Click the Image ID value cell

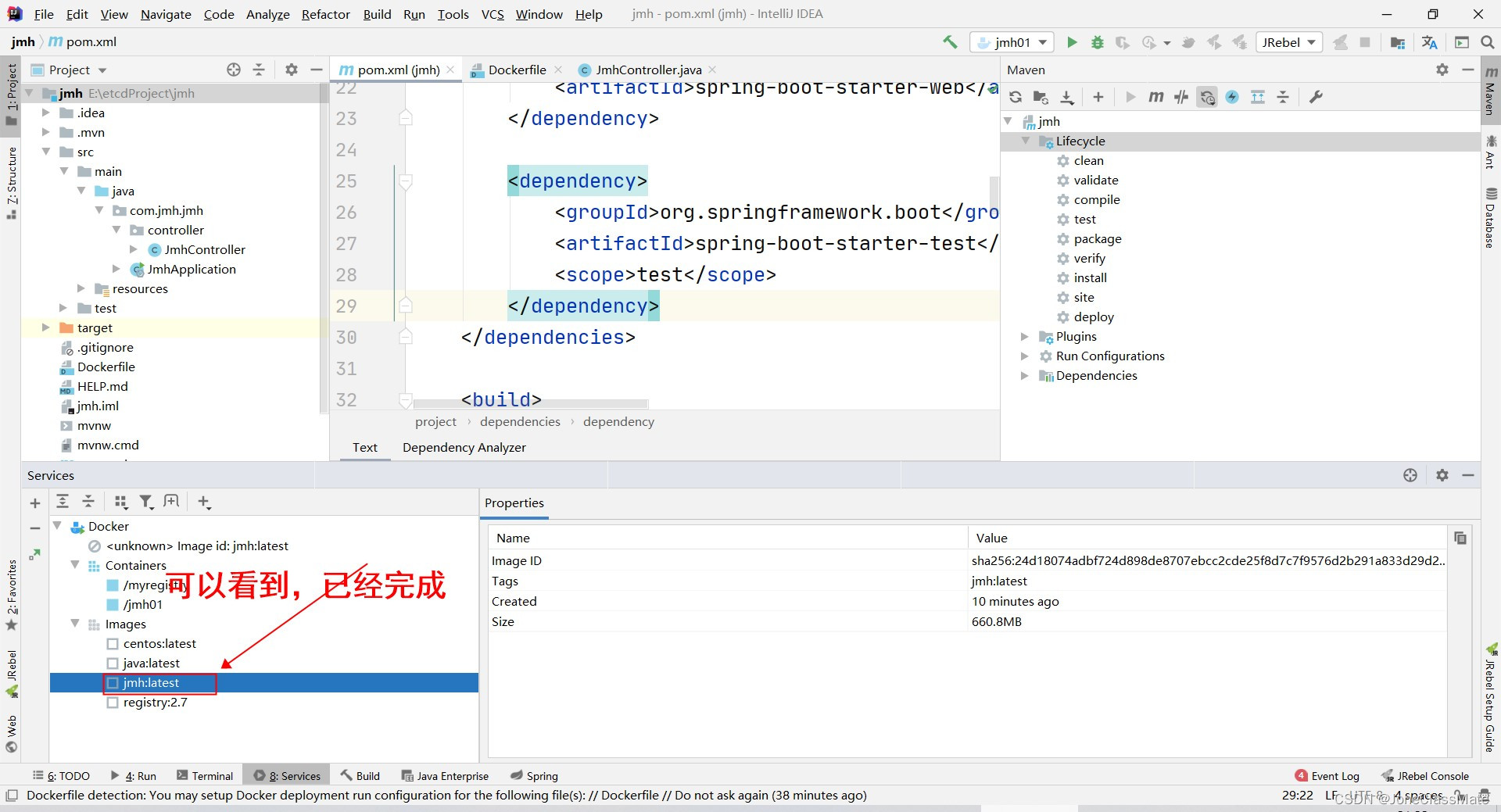click(1208, 560)
